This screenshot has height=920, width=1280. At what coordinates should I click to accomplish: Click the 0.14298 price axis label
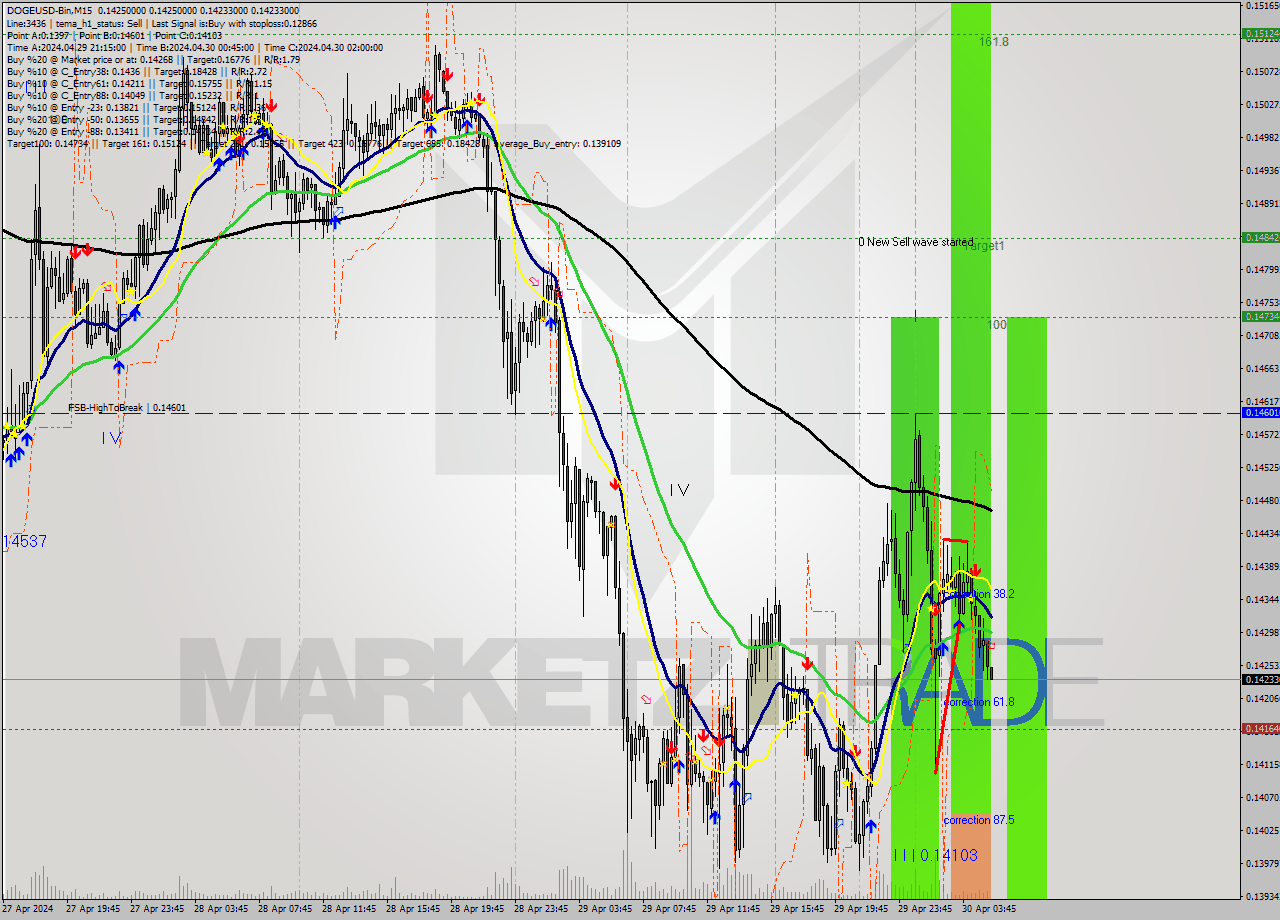tap(1262, 632)
